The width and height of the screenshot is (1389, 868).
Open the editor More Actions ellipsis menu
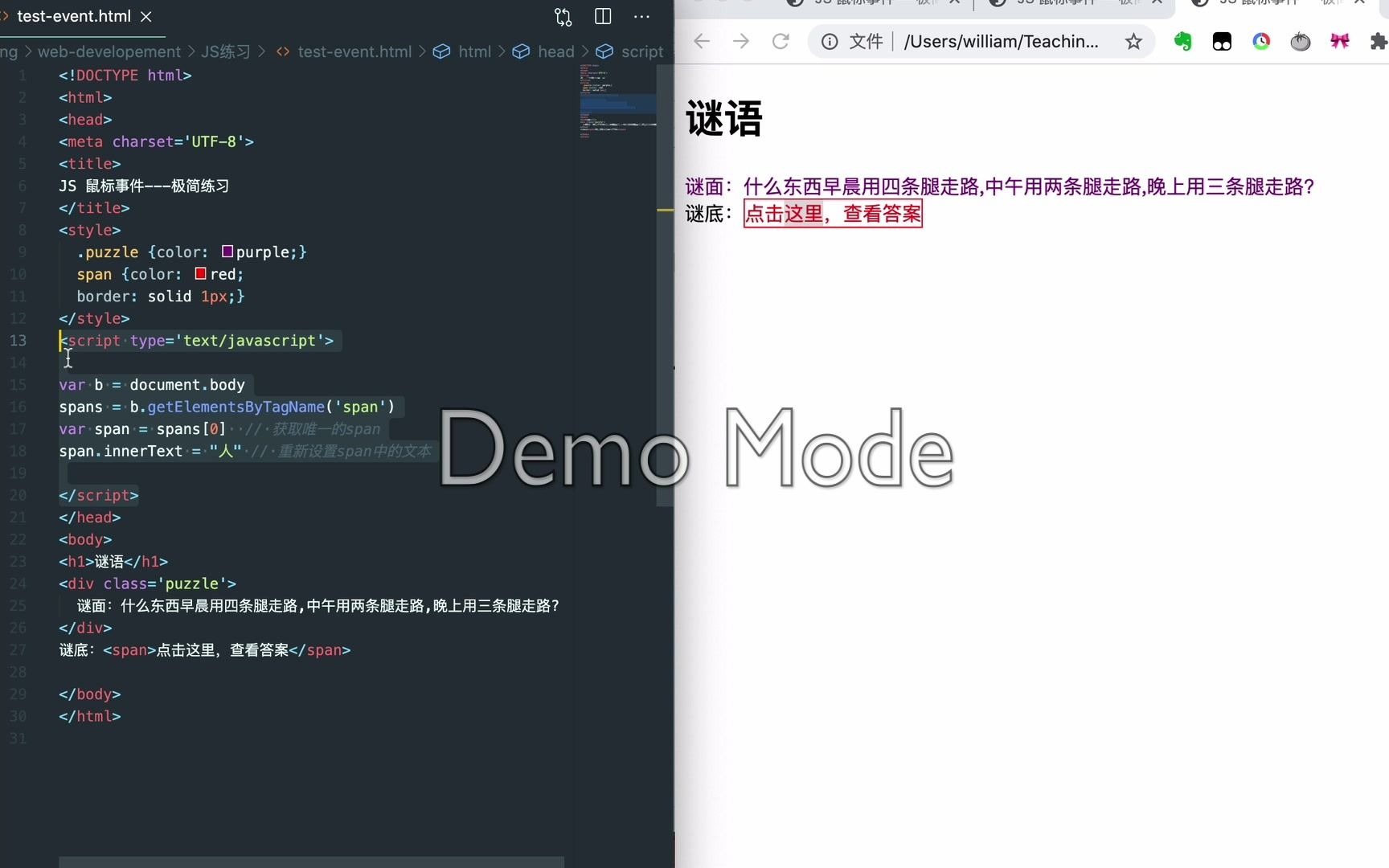(x=641, y=16)
